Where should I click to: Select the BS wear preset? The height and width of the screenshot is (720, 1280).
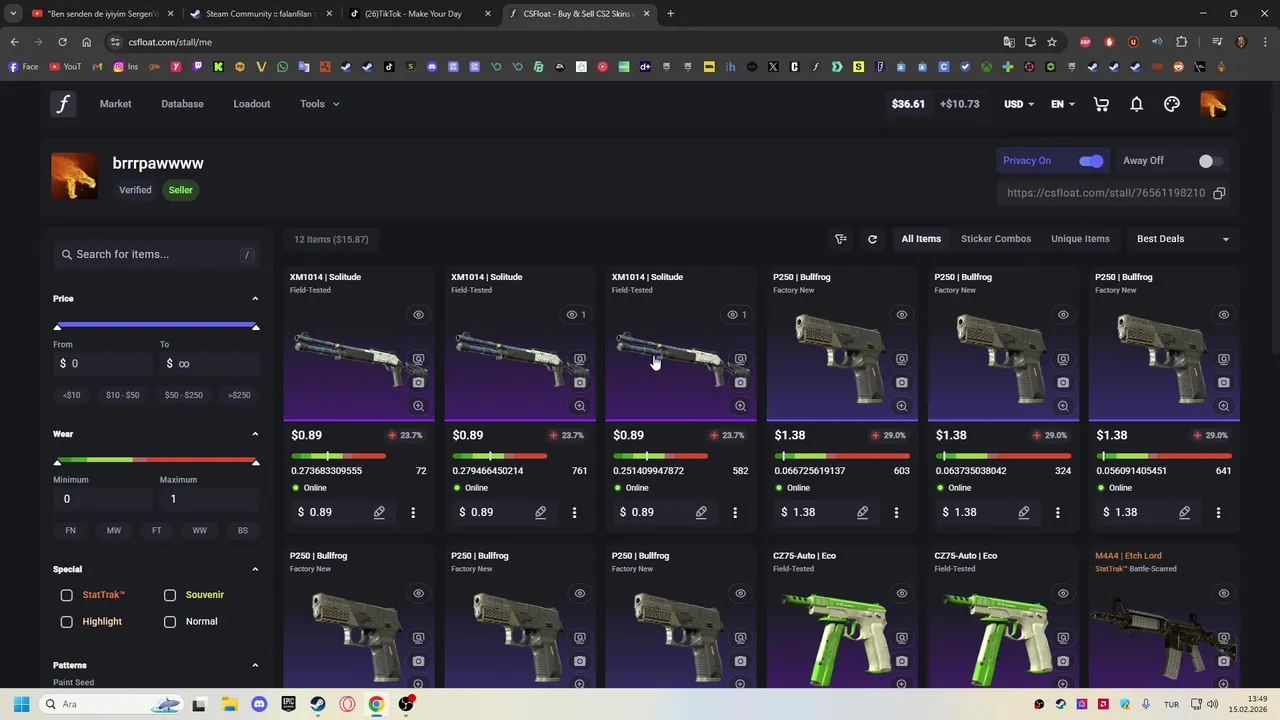(x=243, y=531)
